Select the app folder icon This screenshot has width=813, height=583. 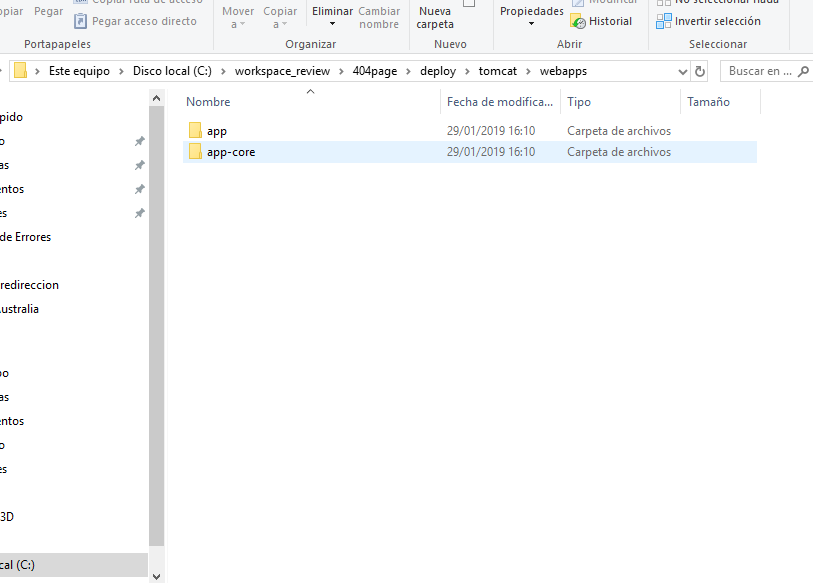195,131
